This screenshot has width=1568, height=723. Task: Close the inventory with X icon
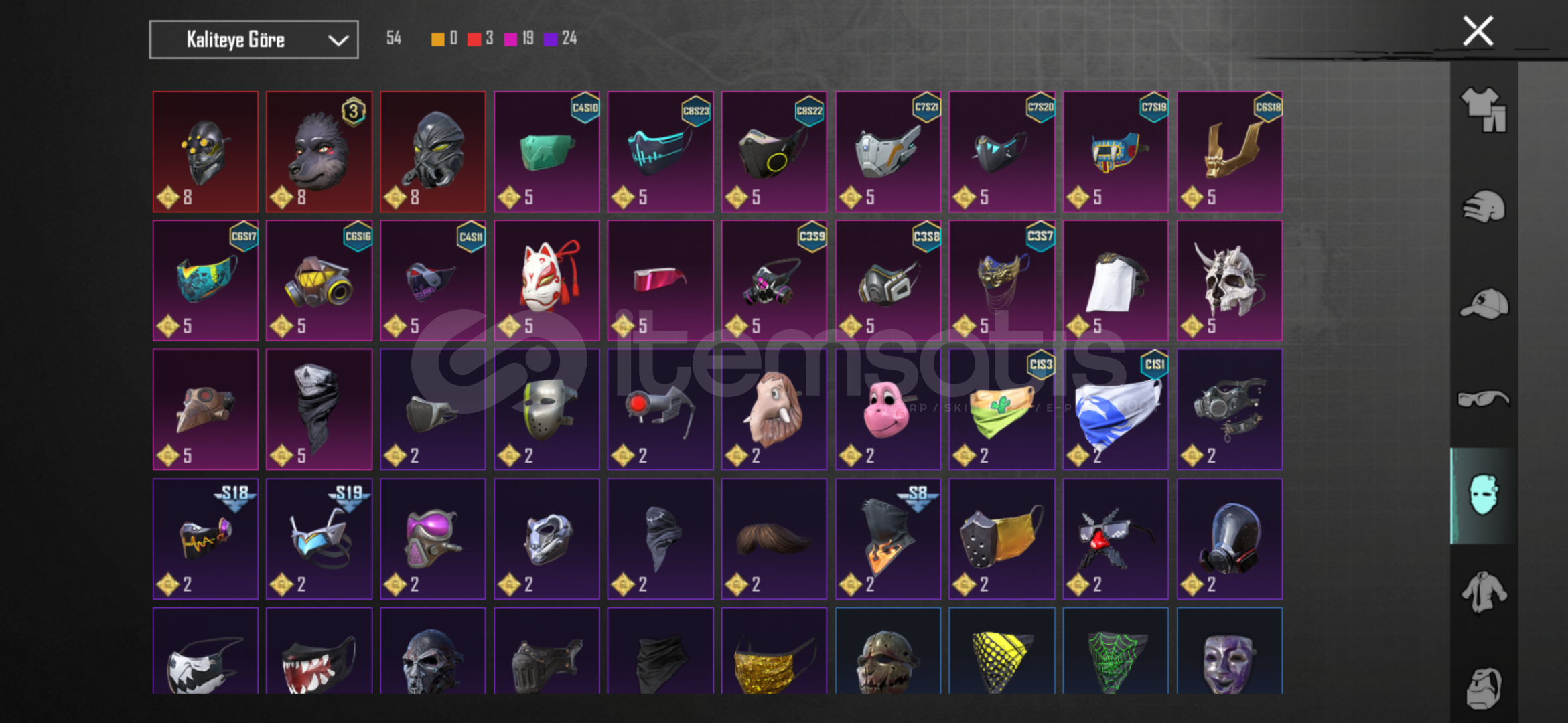[1478, 31]
